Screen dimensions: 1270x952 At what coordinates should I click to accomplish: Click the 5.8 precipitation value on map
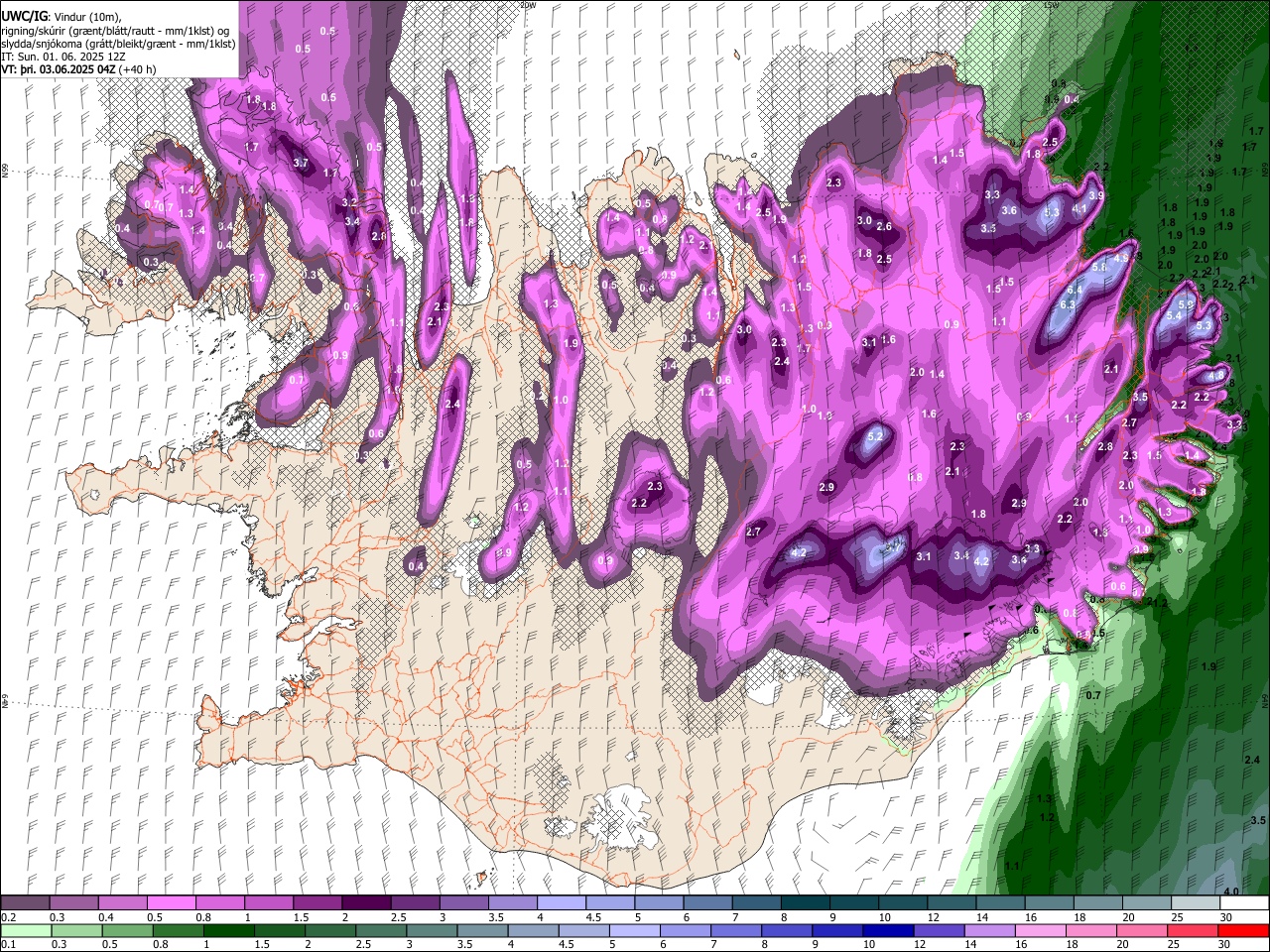[1099, 268]
